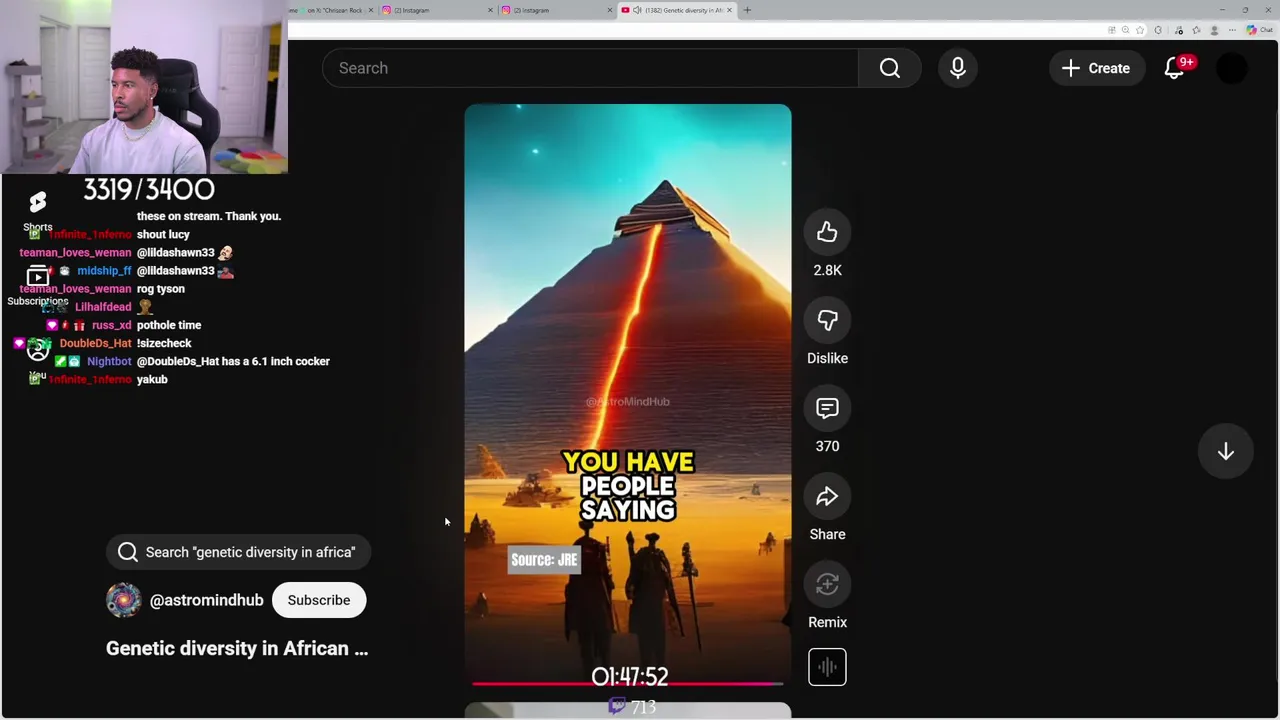Seek using the red video progress bar
The width and height of the screenshot is (1280, 720).
[627, 684]
